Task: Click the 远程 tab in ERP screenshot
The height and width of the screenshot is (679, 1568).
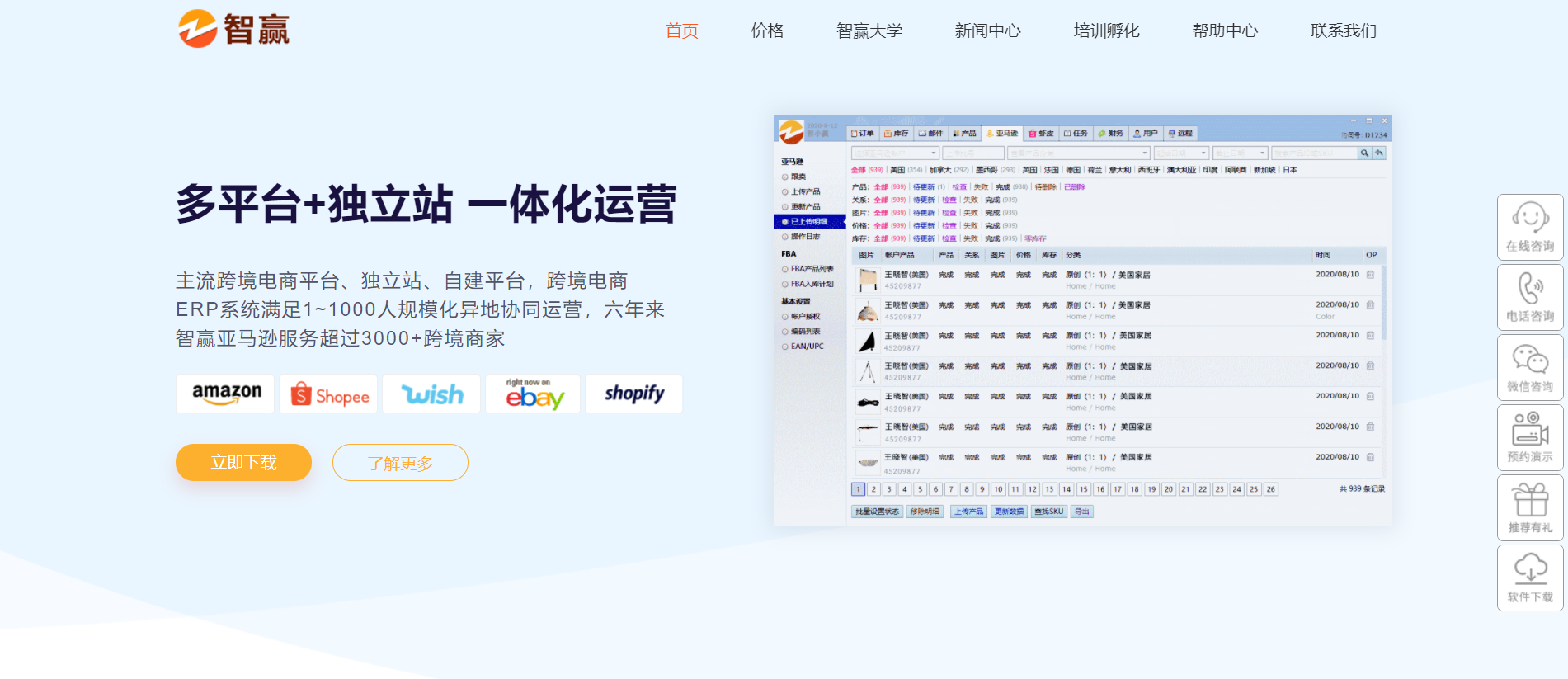Action: pyautogui.click(x=1180, y=133)
